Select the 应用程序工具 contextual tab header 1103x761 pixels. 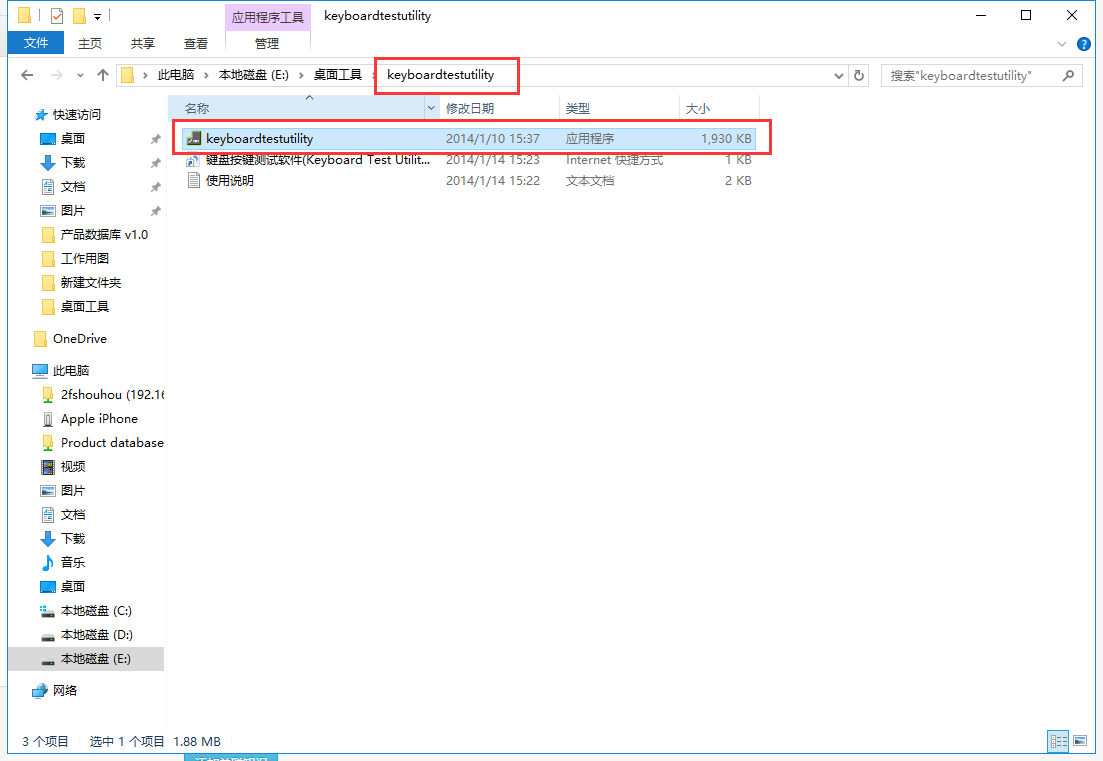267,17
